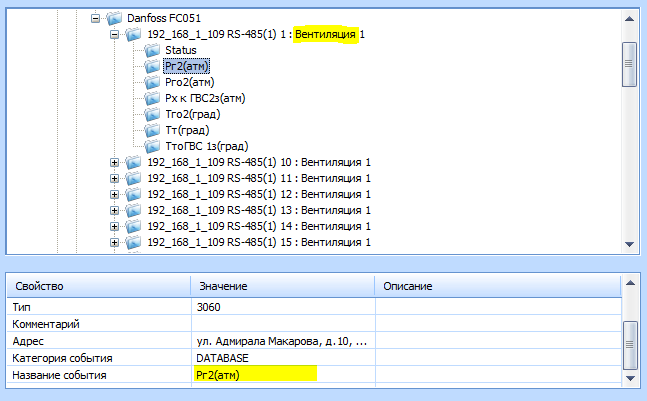This screenshot has height=401, width=647.
Task: Click folder icon of RS-485(1) 10 node
Action: 134,162
